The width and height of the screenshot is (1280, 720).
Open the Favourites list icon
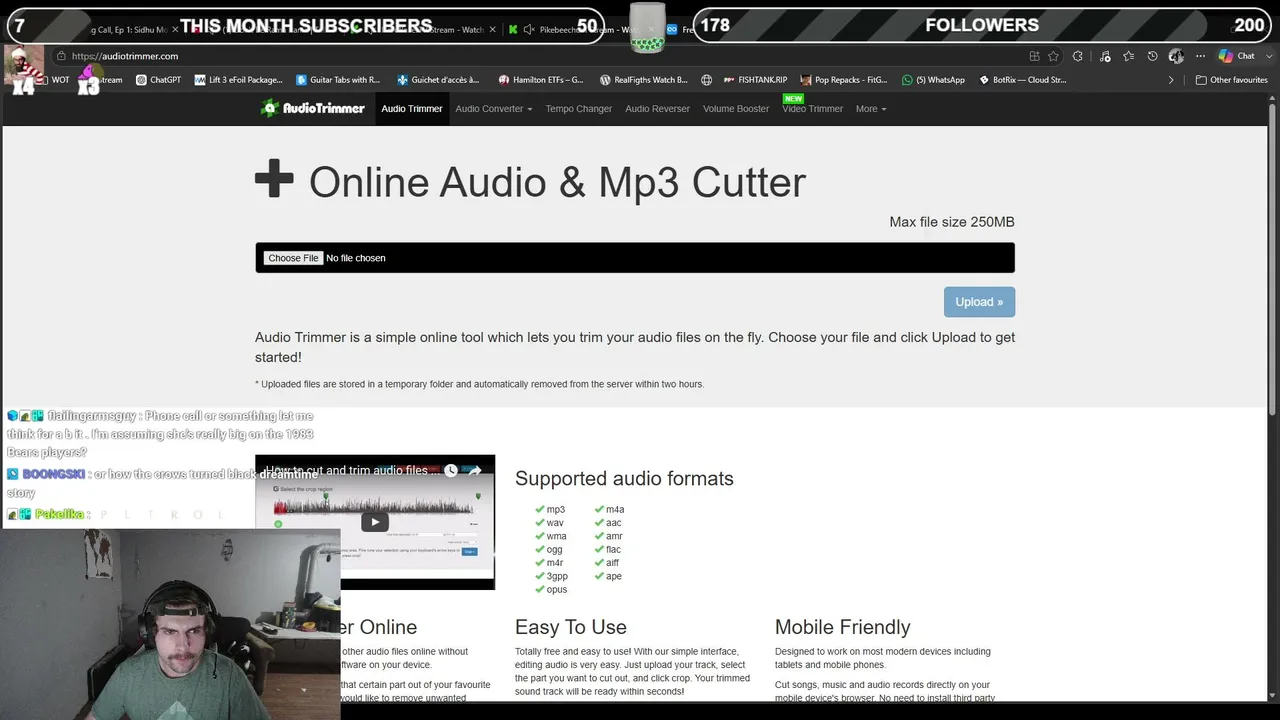click(x=1128, y=56)
